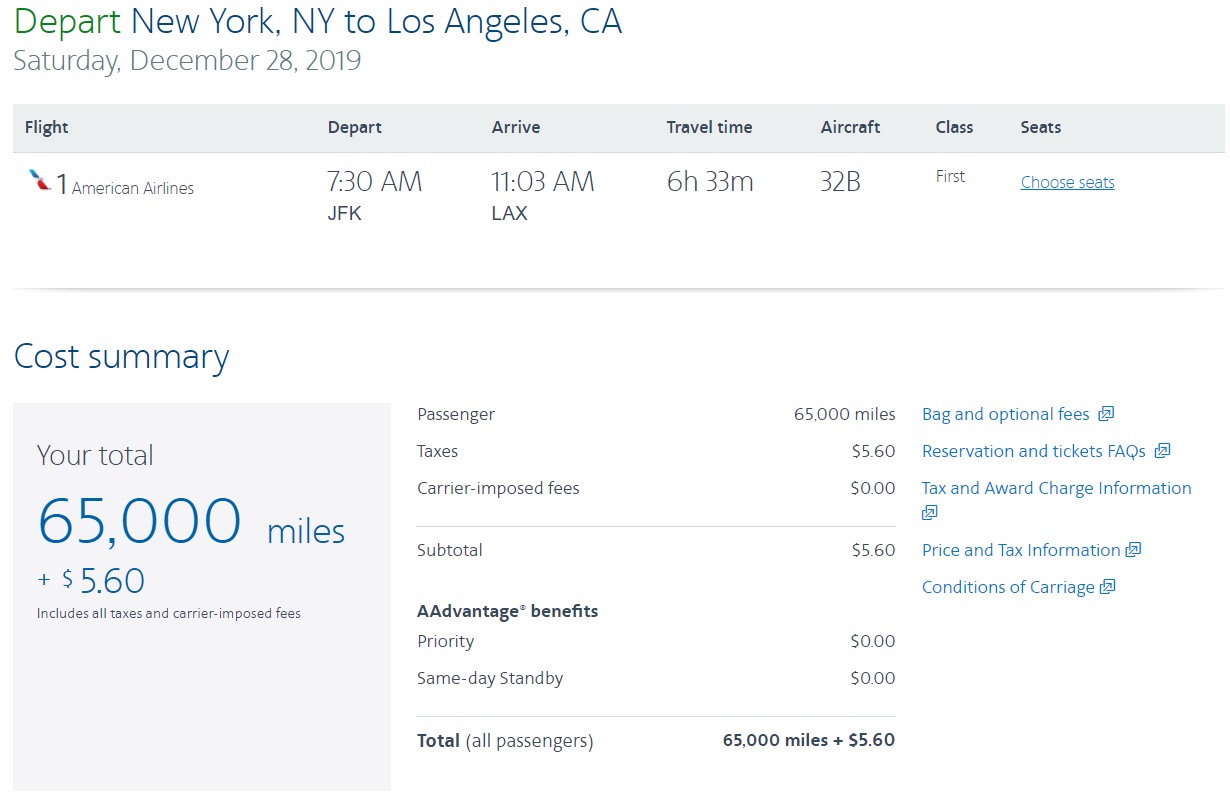This screenshot has width=1230, height=794.
Task: Click the AAdvantage benefits heading
Action: pyautogui.click(x=507, y=611)
